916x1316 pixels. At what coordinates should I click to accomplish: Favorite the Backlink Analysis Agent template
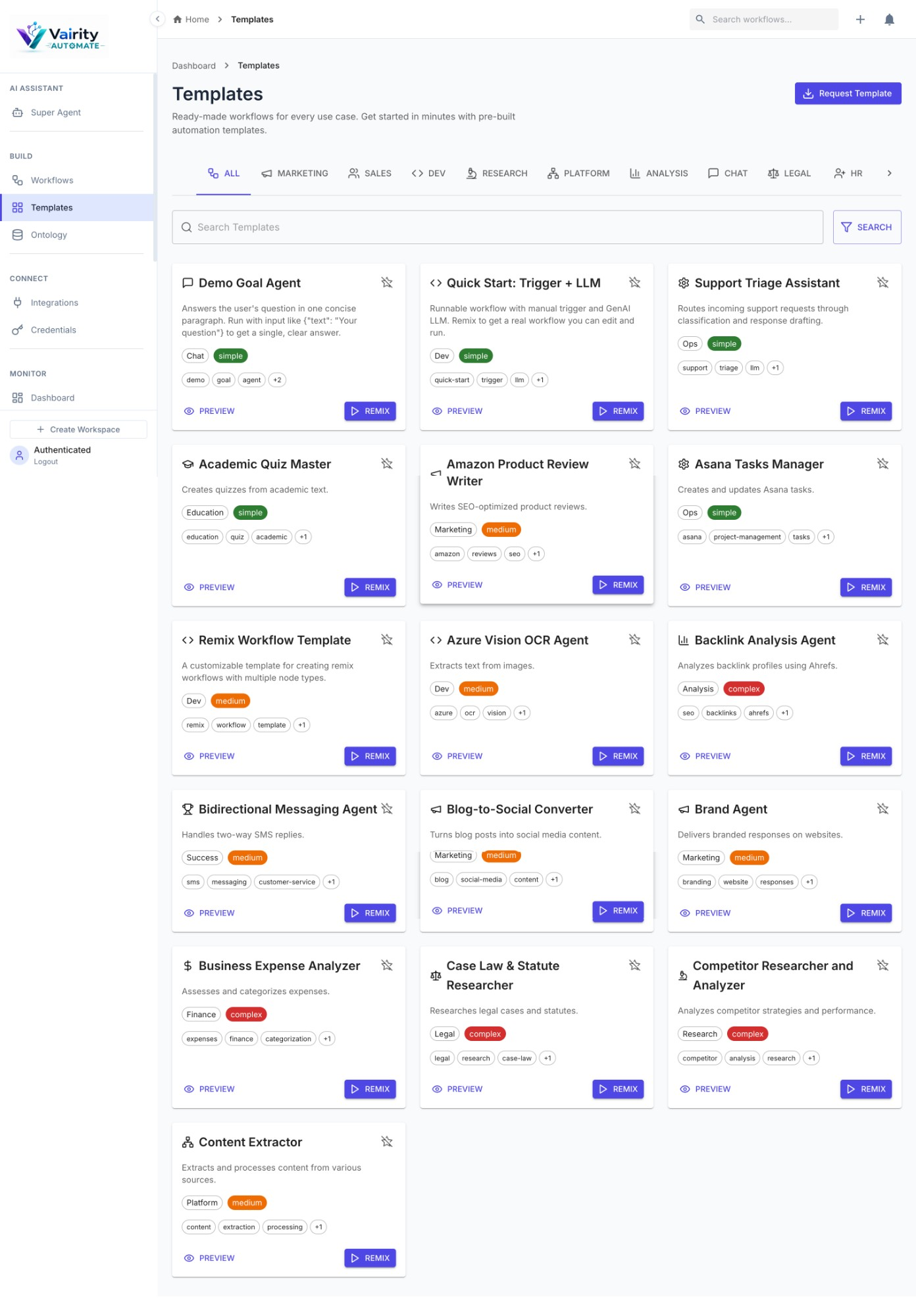tap(883, 640)
